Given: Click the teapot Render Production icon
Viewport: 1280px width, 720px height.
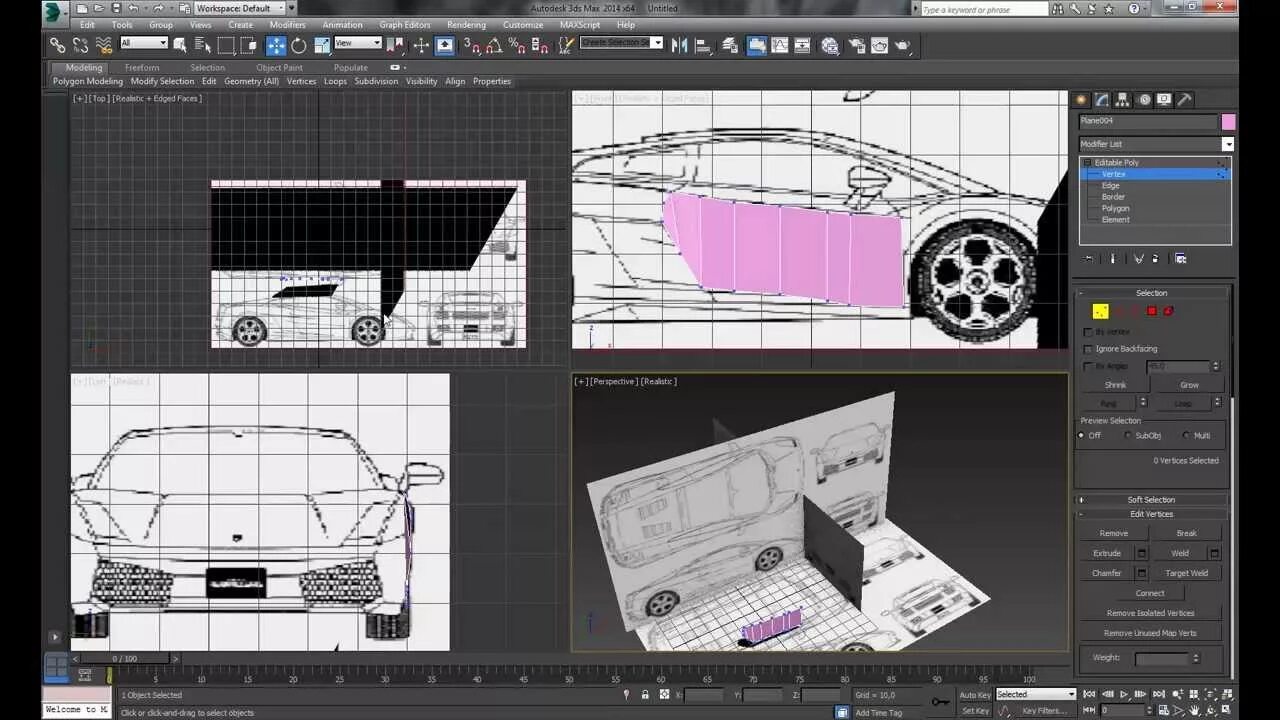Looking at the screenshot, I should click(x=903, y=45).
